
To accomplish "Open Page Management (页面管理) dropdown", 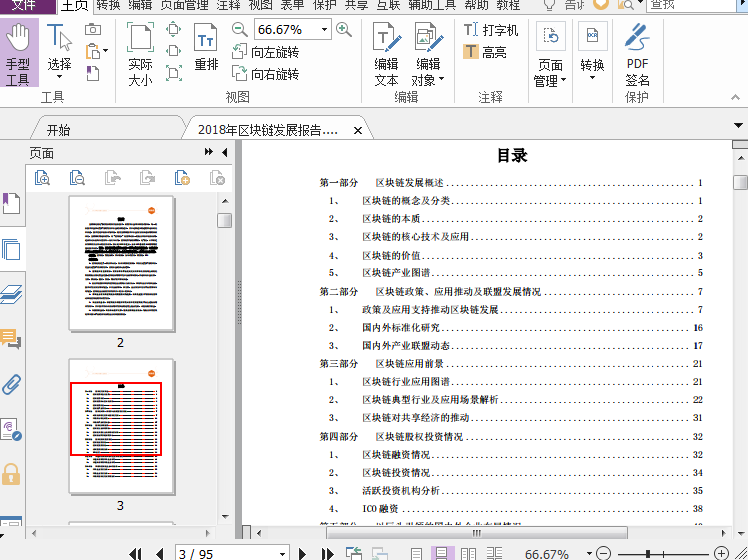I will [x=550, y=55].
